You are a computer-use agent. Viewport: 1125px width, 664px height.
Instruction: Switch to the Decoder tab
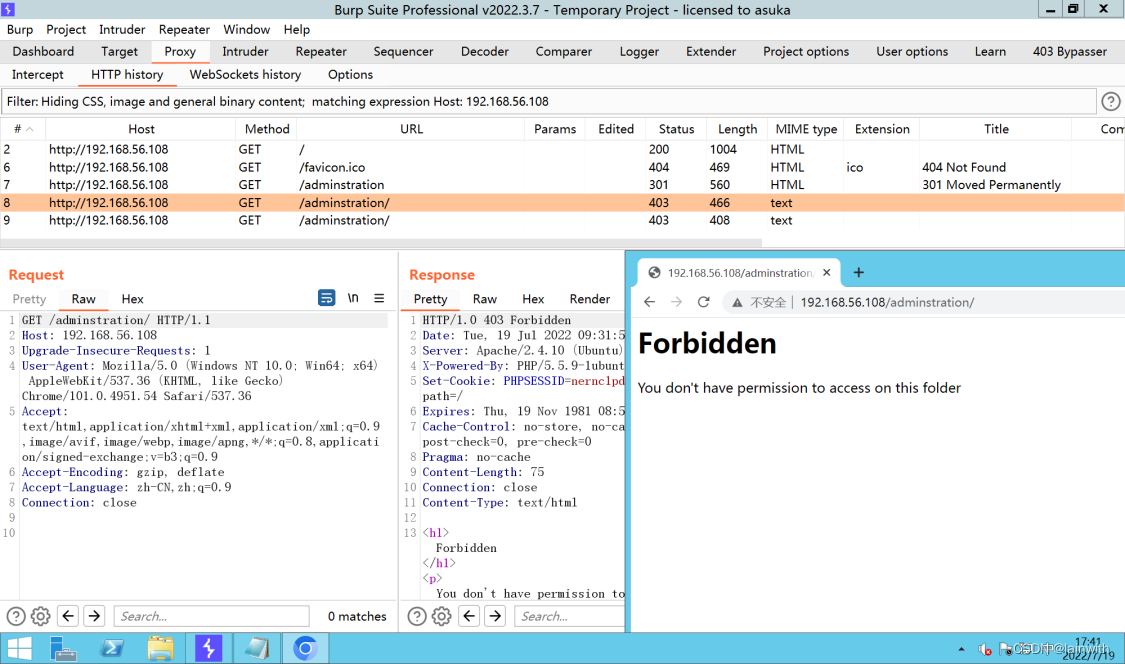point(484,52)
